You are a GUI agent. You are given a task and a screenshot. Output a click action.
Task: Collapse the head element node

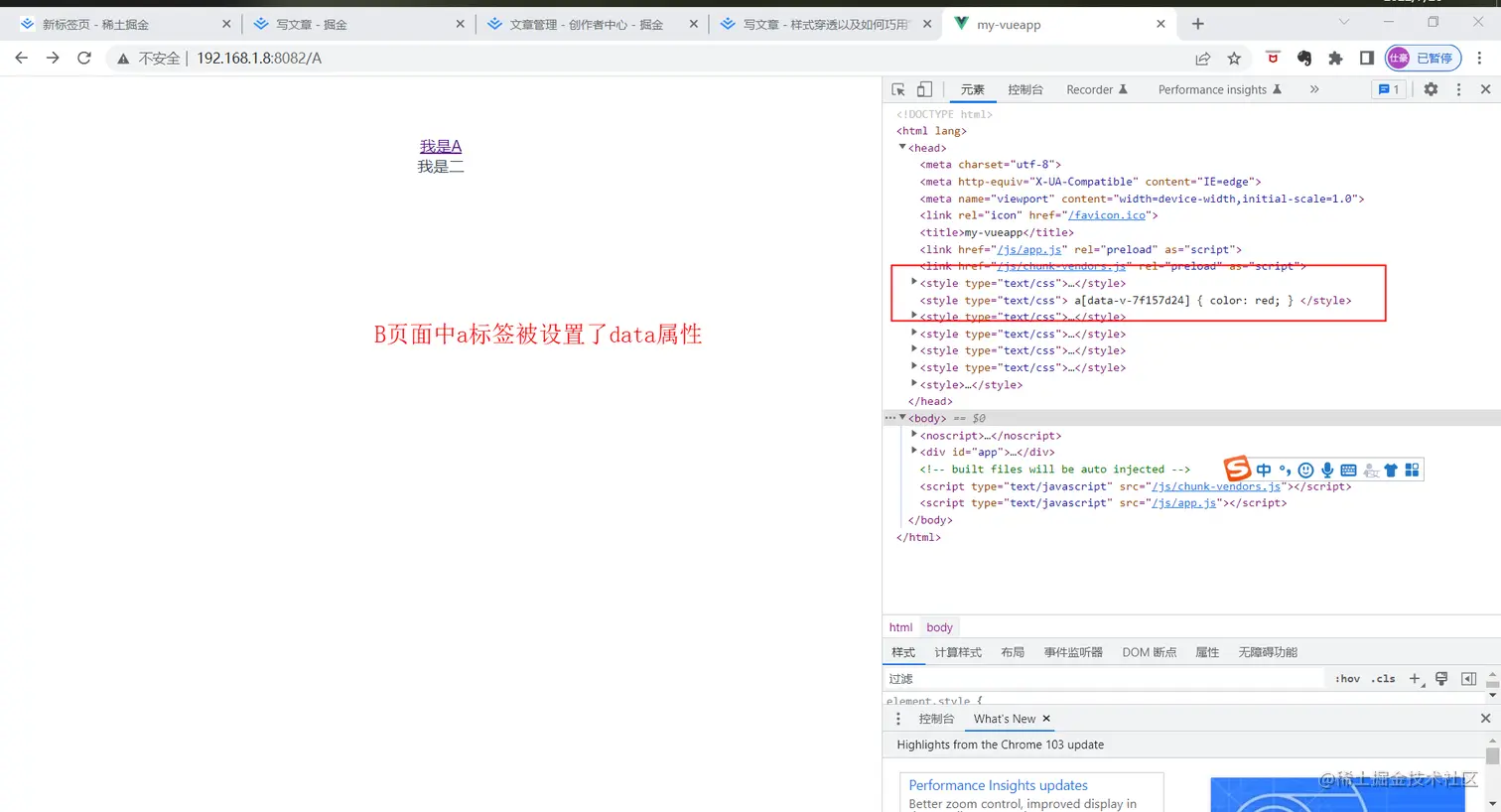pyautogui.click(x=902, y=147)
